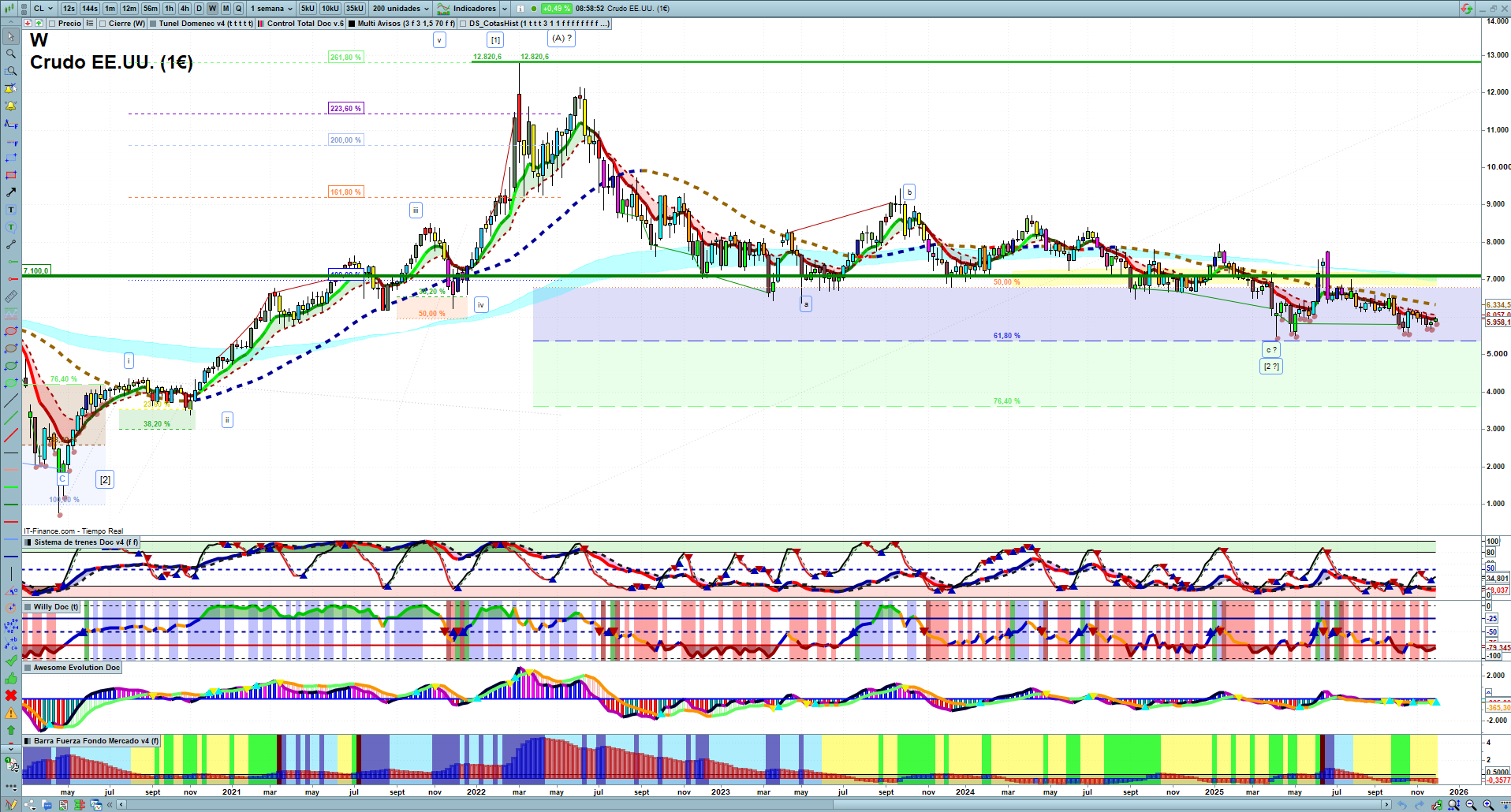Screen dimensions: 1511x812
Task: Switch to the daily D timeframe
Action: pyautogui.click(x=199, y=9)
